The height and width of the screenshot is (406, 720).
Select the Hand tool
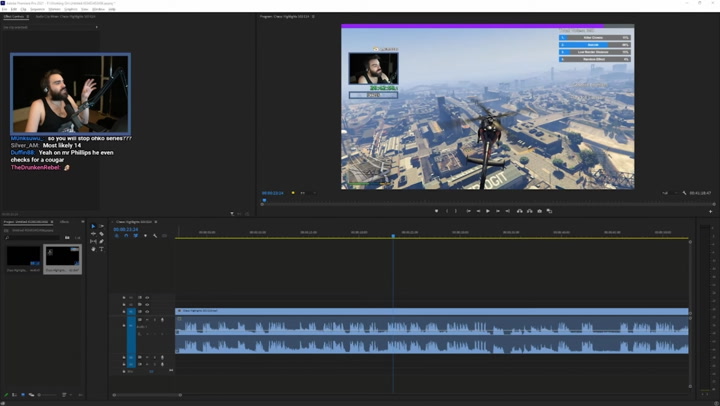point(93,249)
